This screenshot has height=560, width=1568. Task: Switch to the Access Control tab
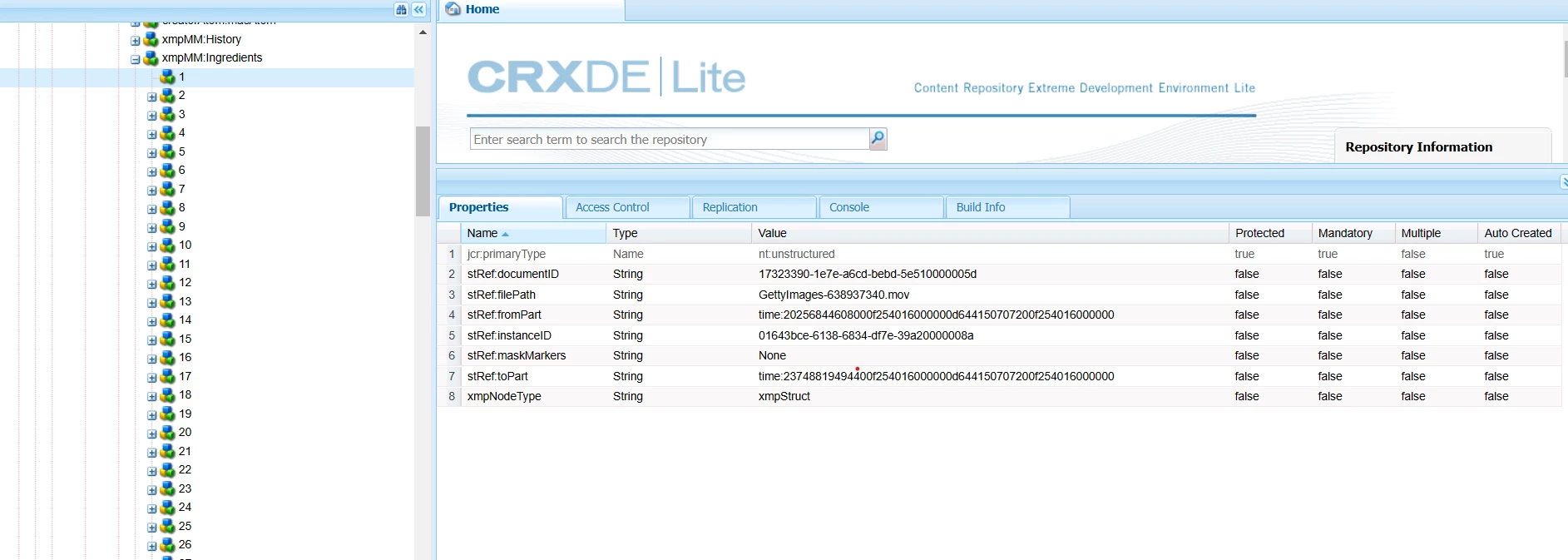627,207
